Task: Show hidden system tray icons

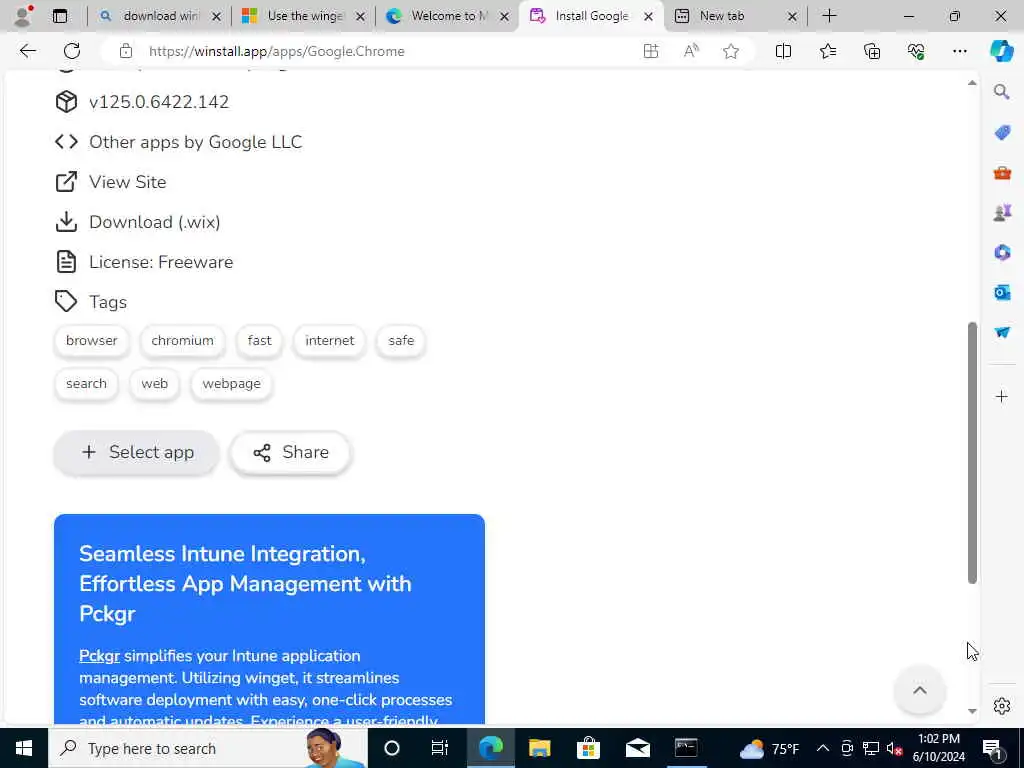Action: click(x=822, y=748)
